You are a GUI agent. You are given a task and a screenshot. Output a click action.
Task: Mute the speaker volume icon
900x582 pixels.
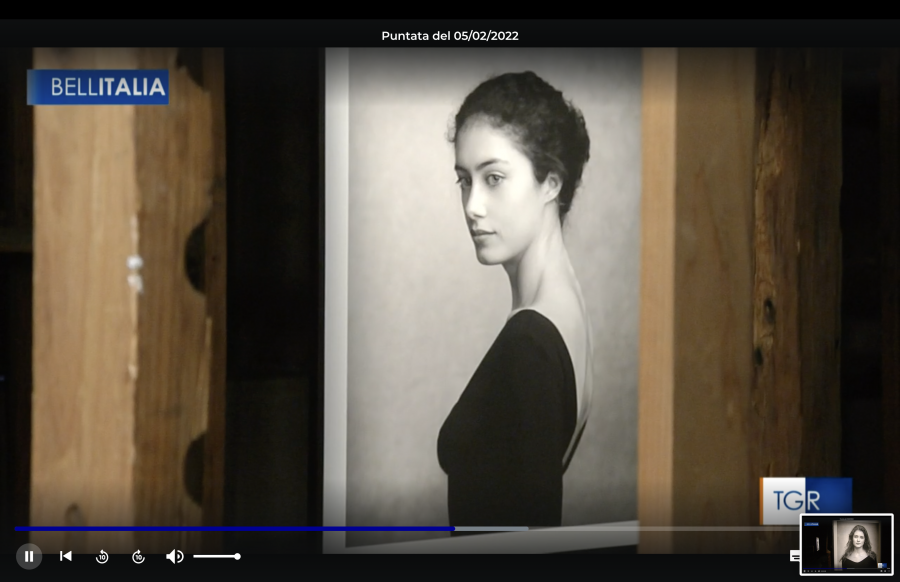pyautogui.click(x=174, y=556)
